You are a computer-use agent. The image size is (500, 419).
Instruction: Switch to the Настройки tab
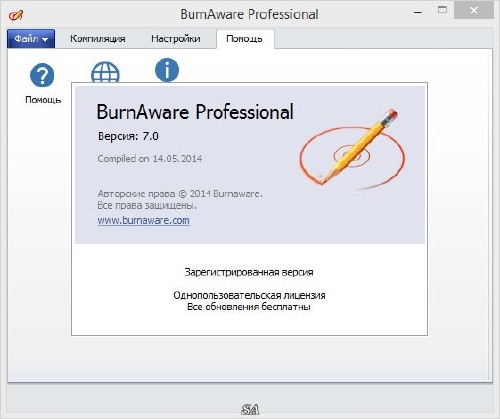(x=176, y=39)
